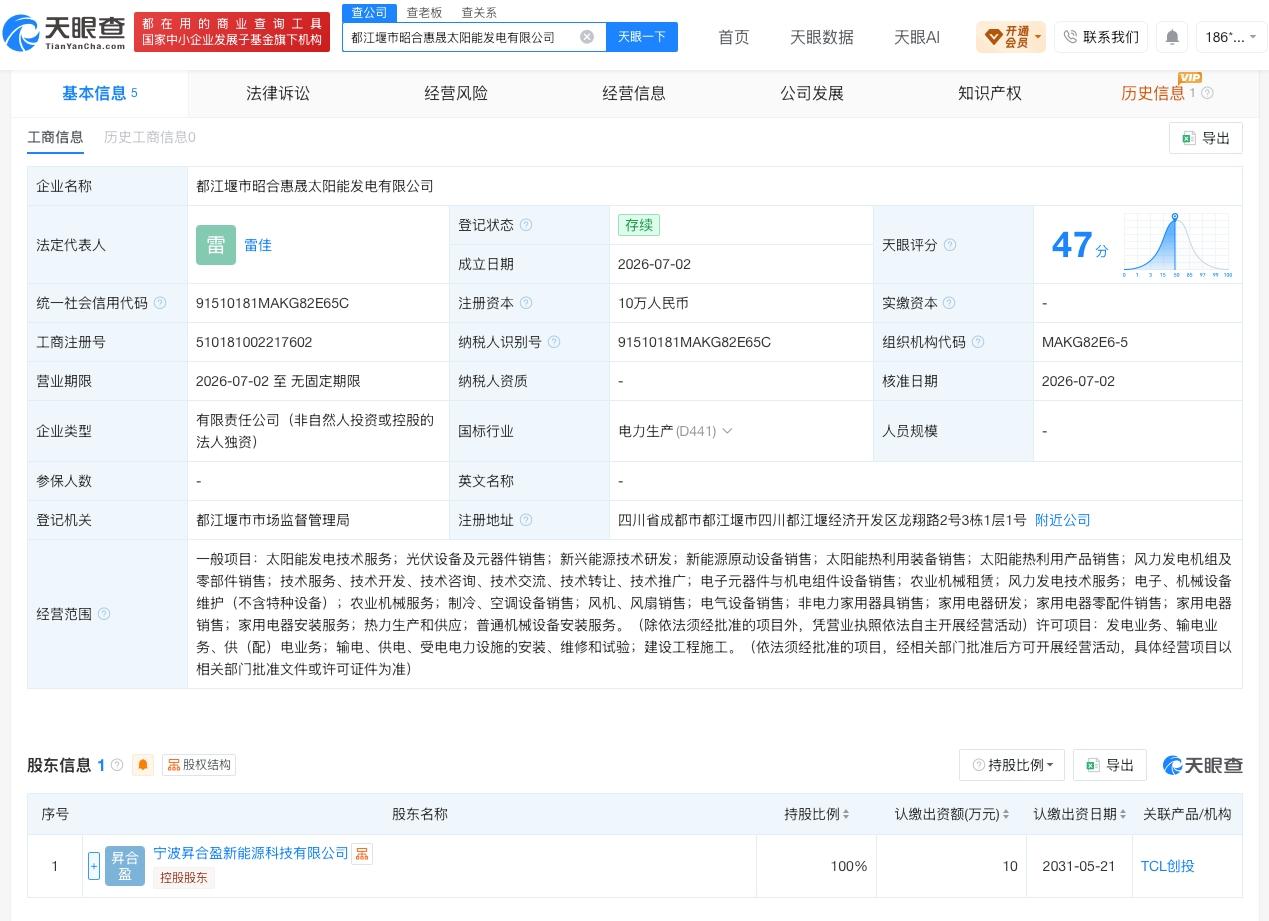Click the help icon next to 经营范围
The image size is (1269, 921).
[104, 614]
